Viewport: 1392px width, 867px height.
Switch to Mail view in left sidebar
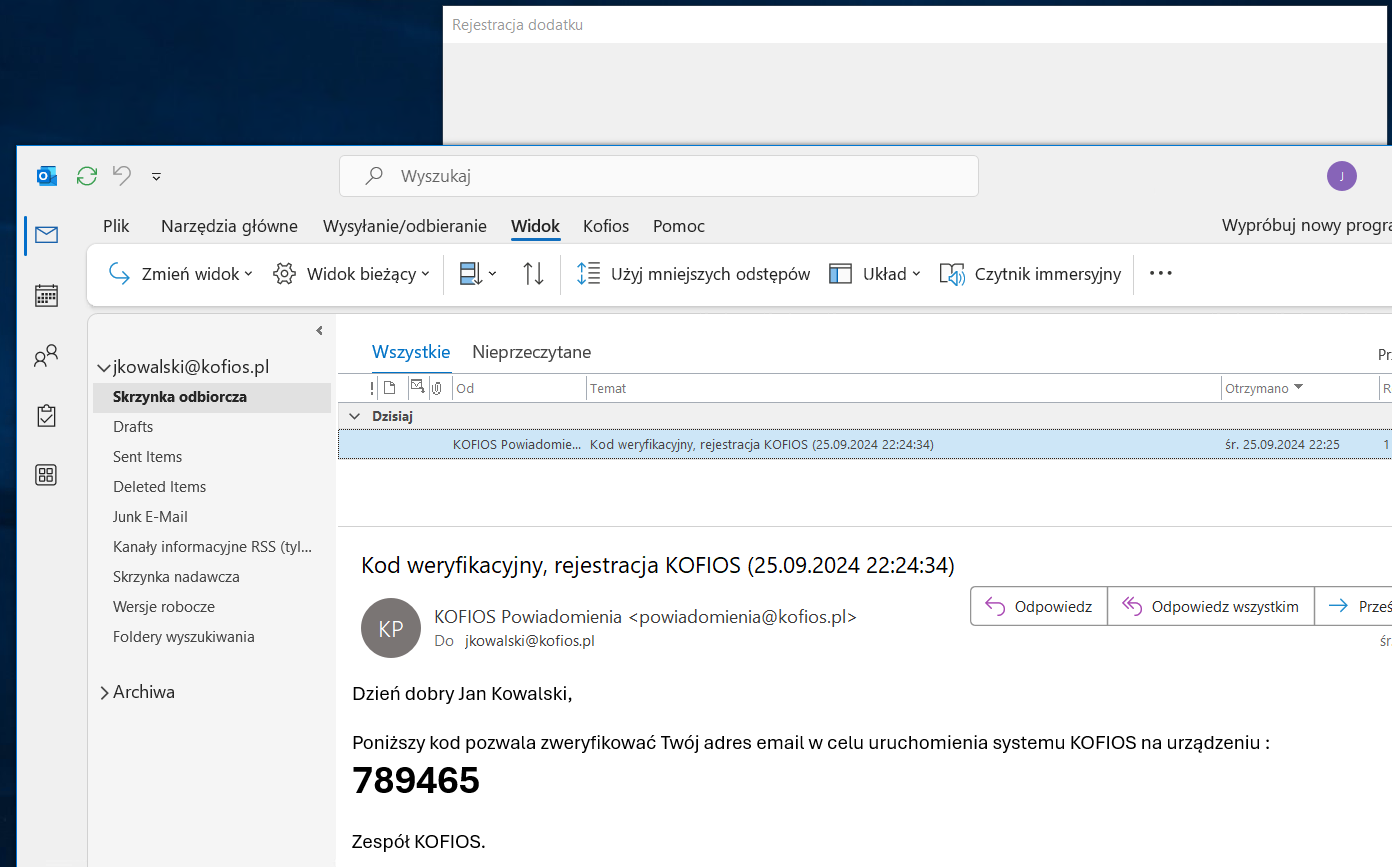pos(46,235)
